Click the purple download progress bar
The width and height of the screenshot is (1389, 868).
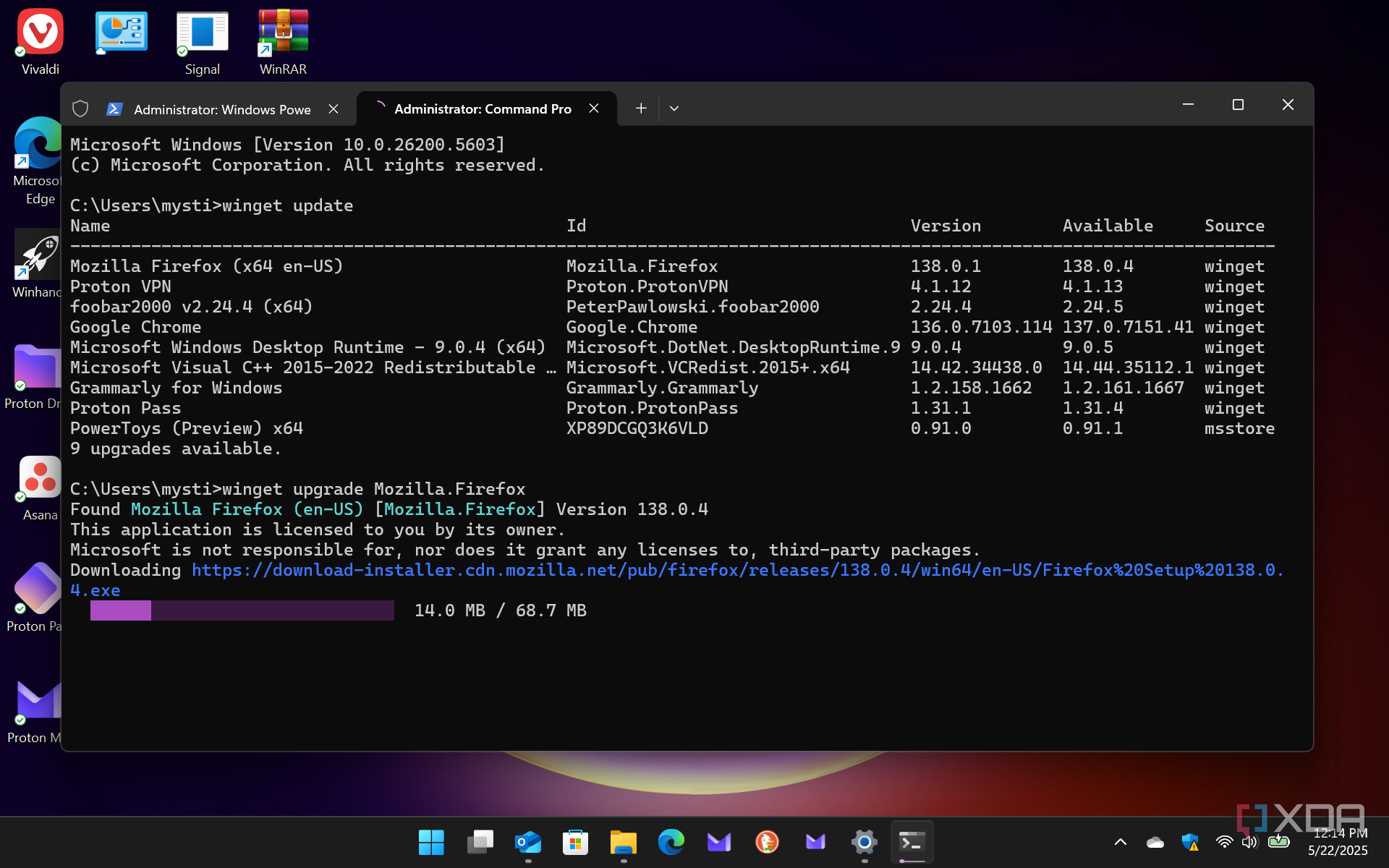click(x=242, y=610)
